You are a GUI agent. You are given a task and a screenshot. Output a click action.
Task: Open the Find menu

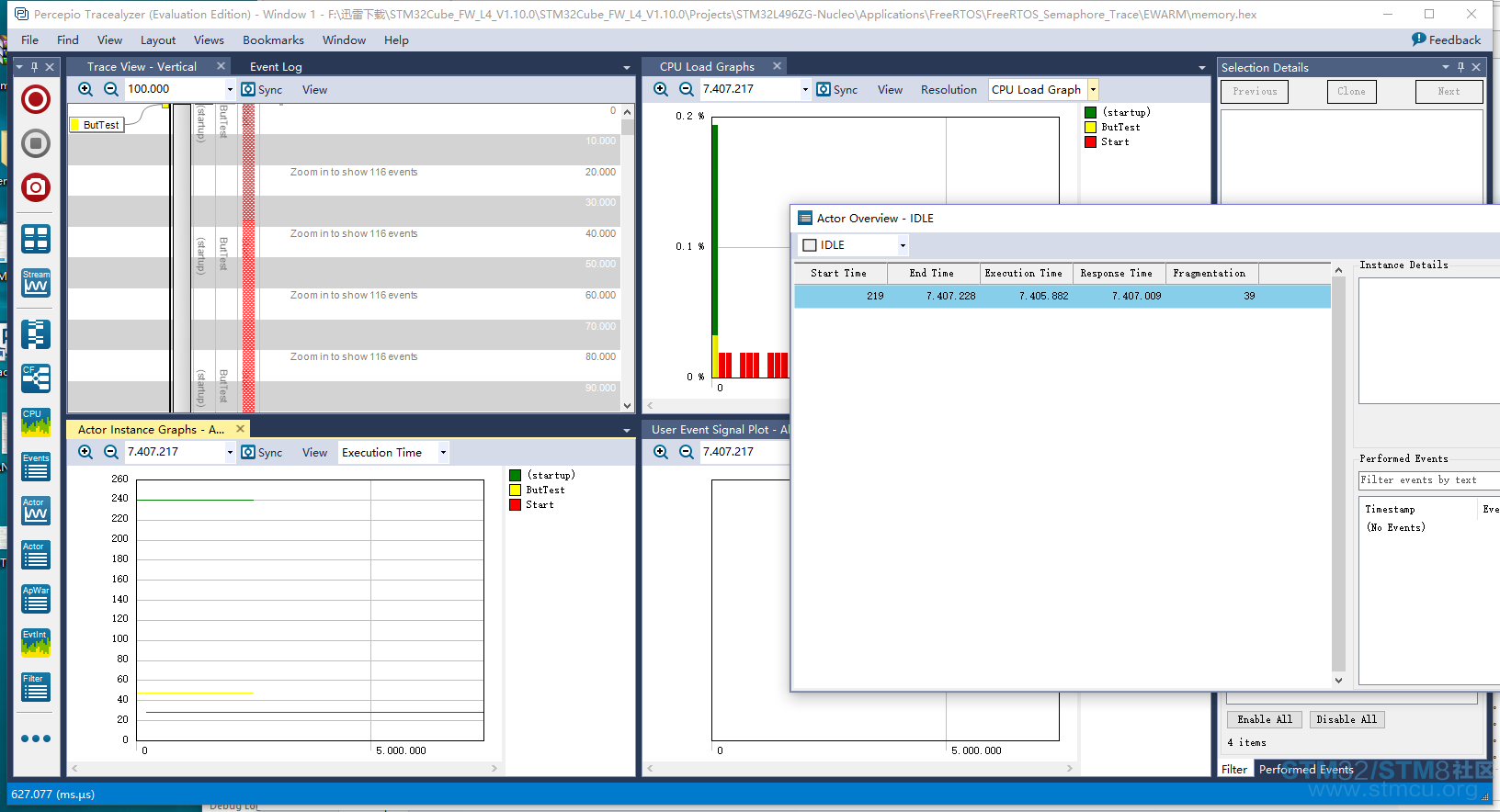[67, 39]
